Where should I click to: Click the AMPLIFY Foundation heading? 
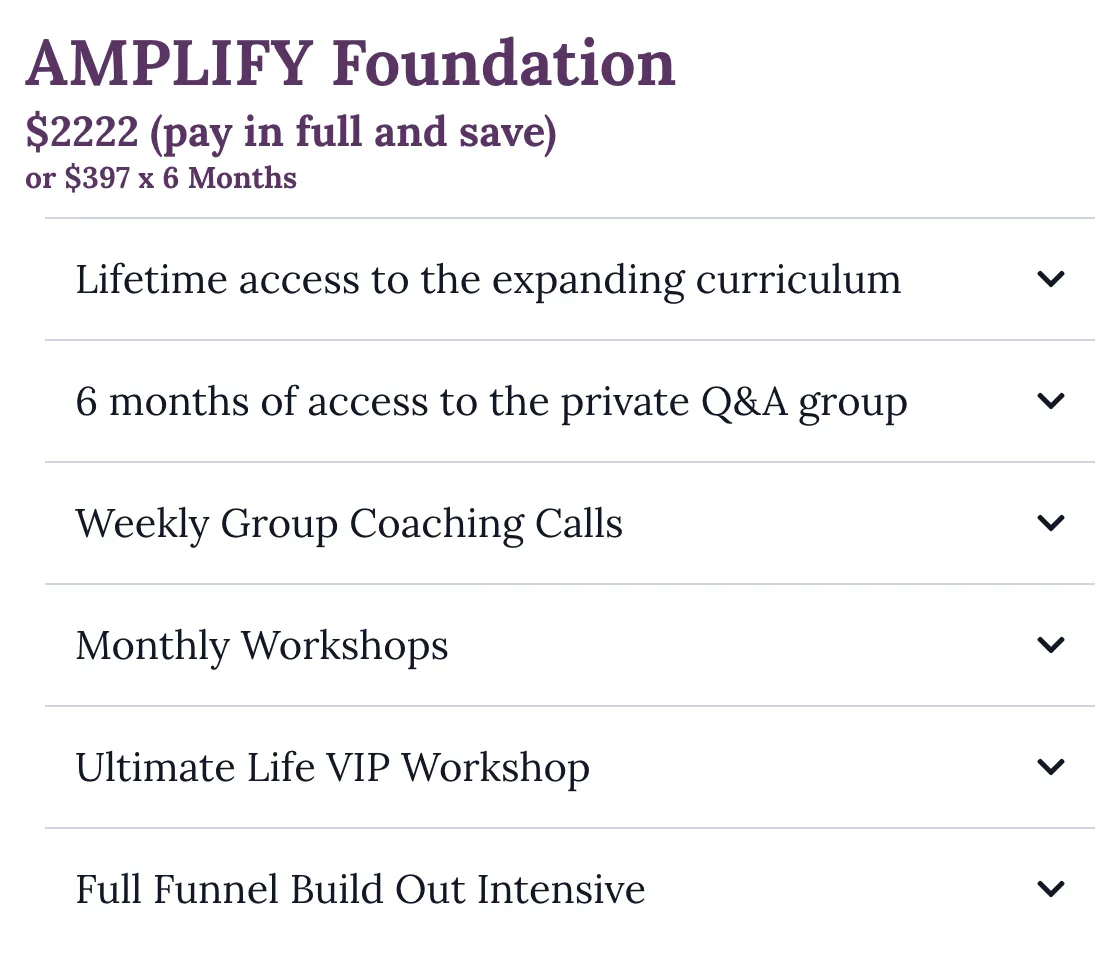click(350, 64)
